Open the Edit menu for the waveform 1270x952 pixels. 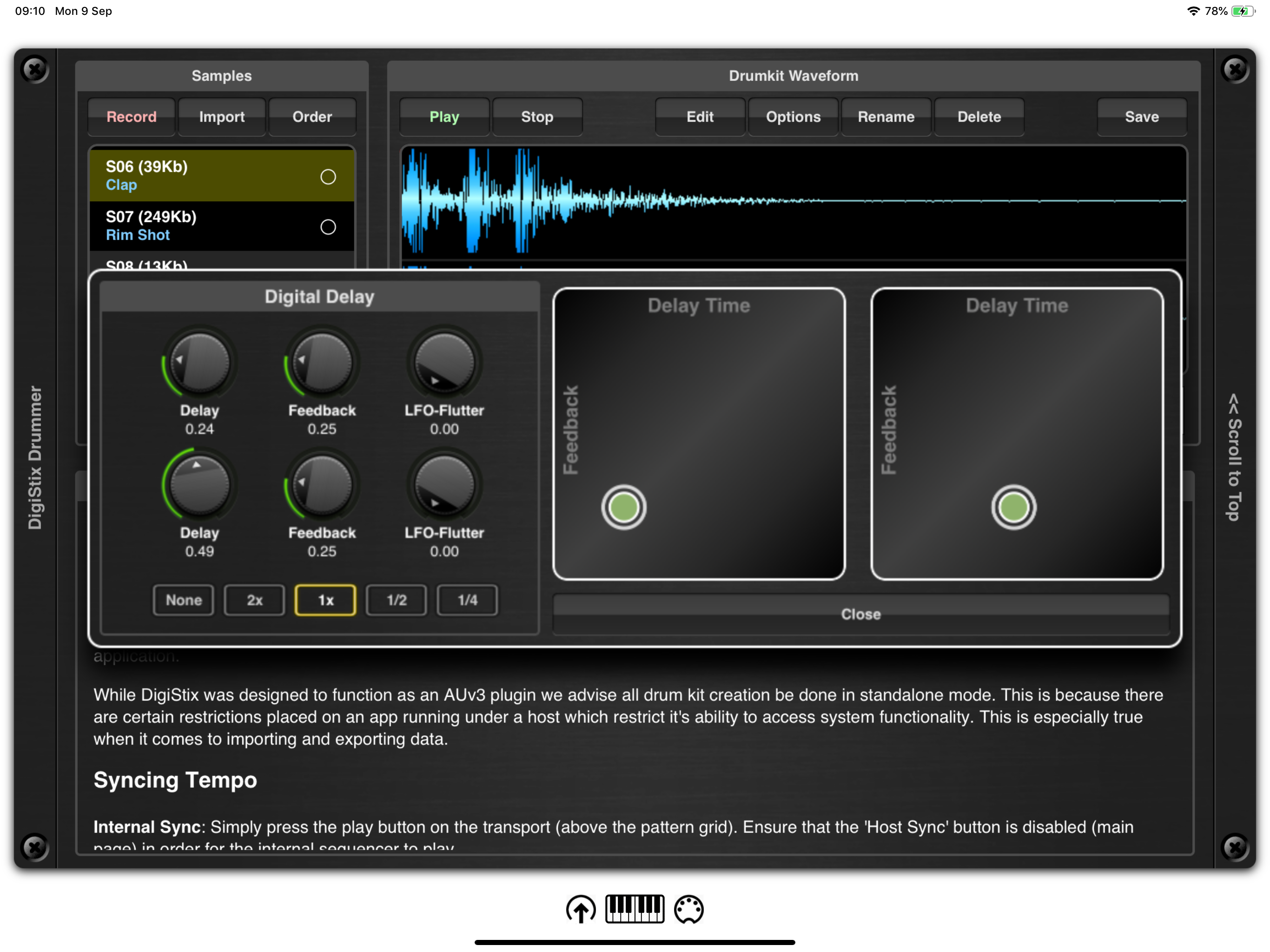[x=700, y=117]
